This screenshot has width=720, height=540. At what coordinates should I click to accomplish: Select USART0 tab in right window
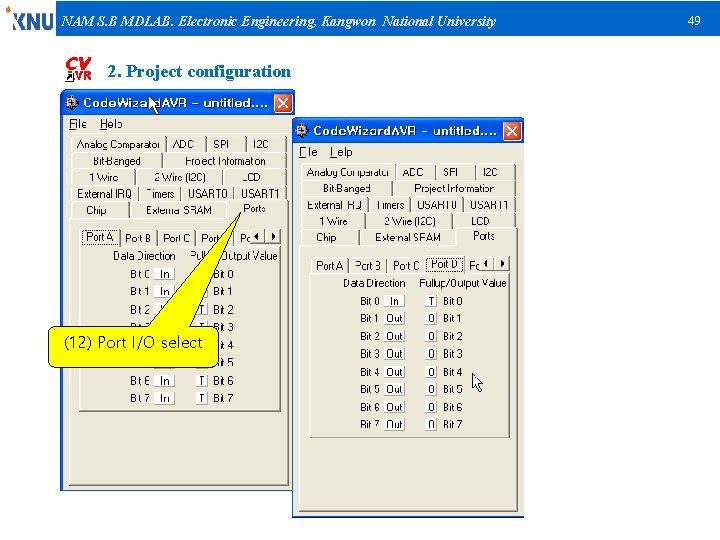point(437,205)
